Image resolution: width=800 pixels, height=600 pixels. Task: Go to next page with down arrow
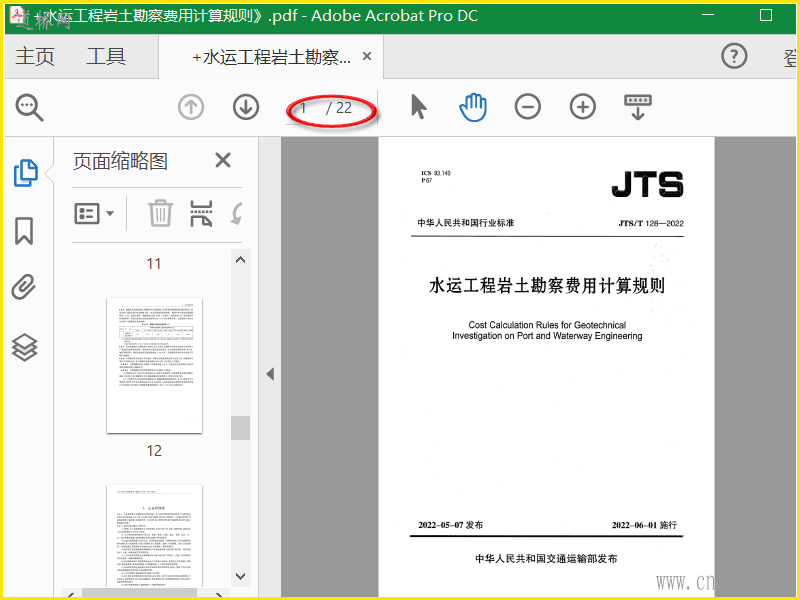[x=246, y=107]
